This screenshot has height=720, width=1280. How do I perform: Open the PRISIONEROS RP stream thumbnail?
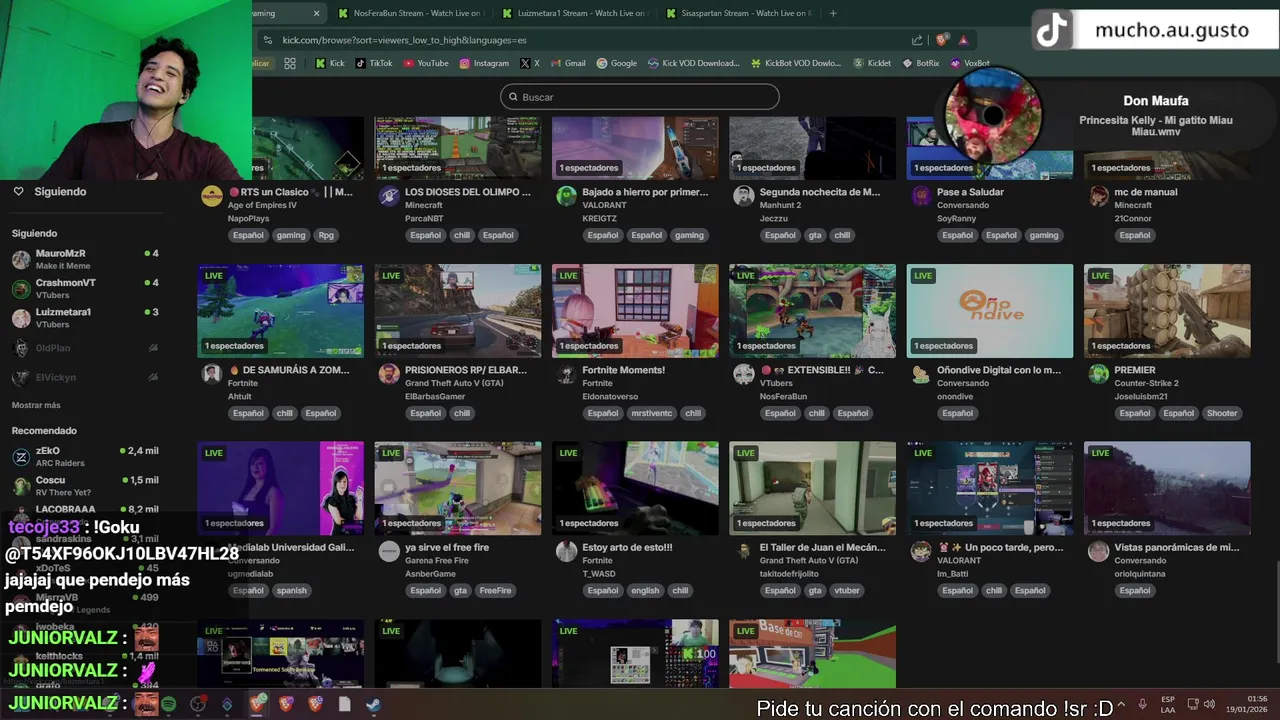point(458,310)
